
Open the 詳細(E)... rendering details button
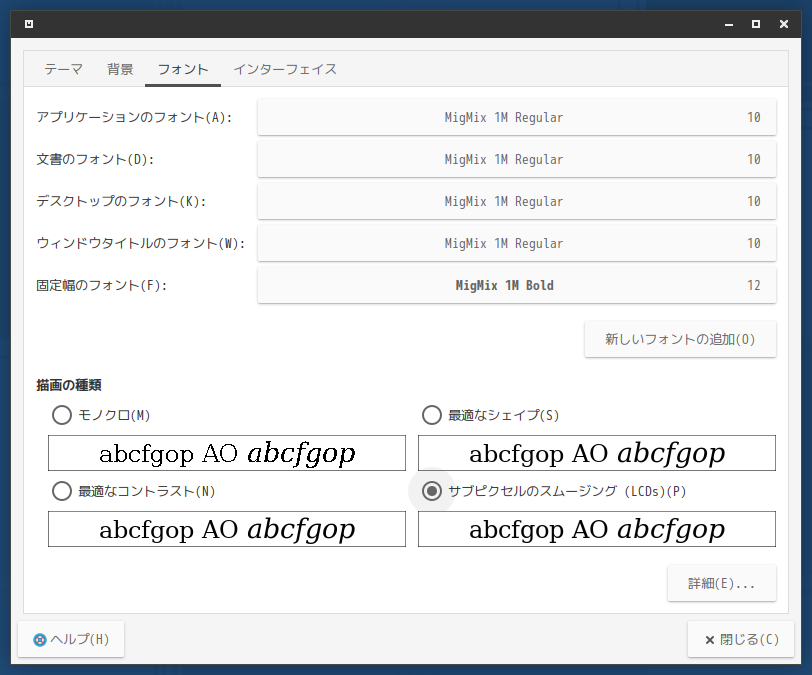coord(721,584)
